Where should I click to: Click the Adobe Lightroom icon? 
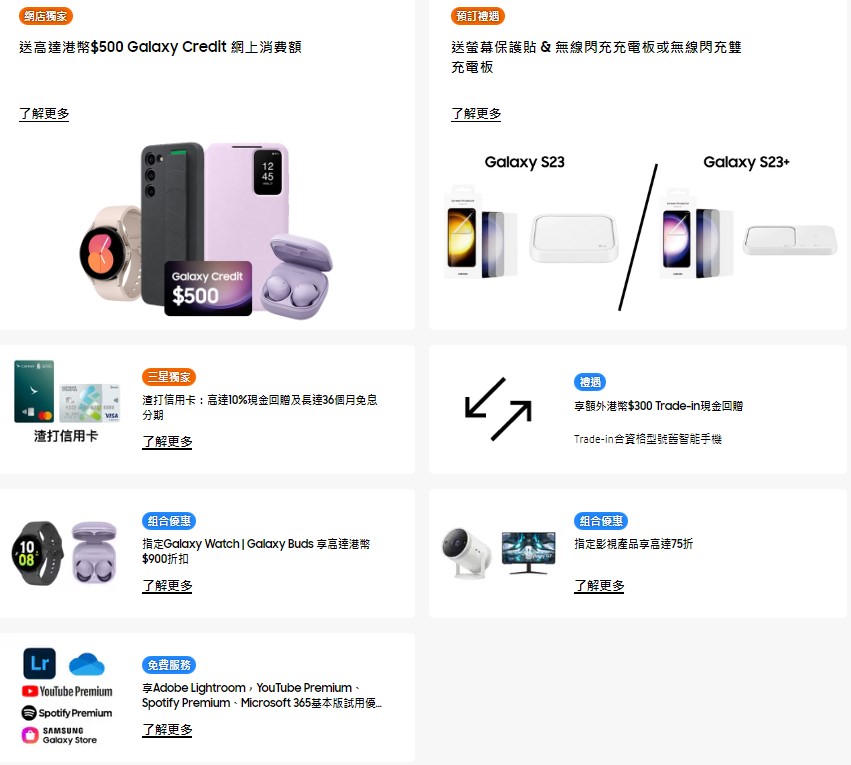[41, 662]
